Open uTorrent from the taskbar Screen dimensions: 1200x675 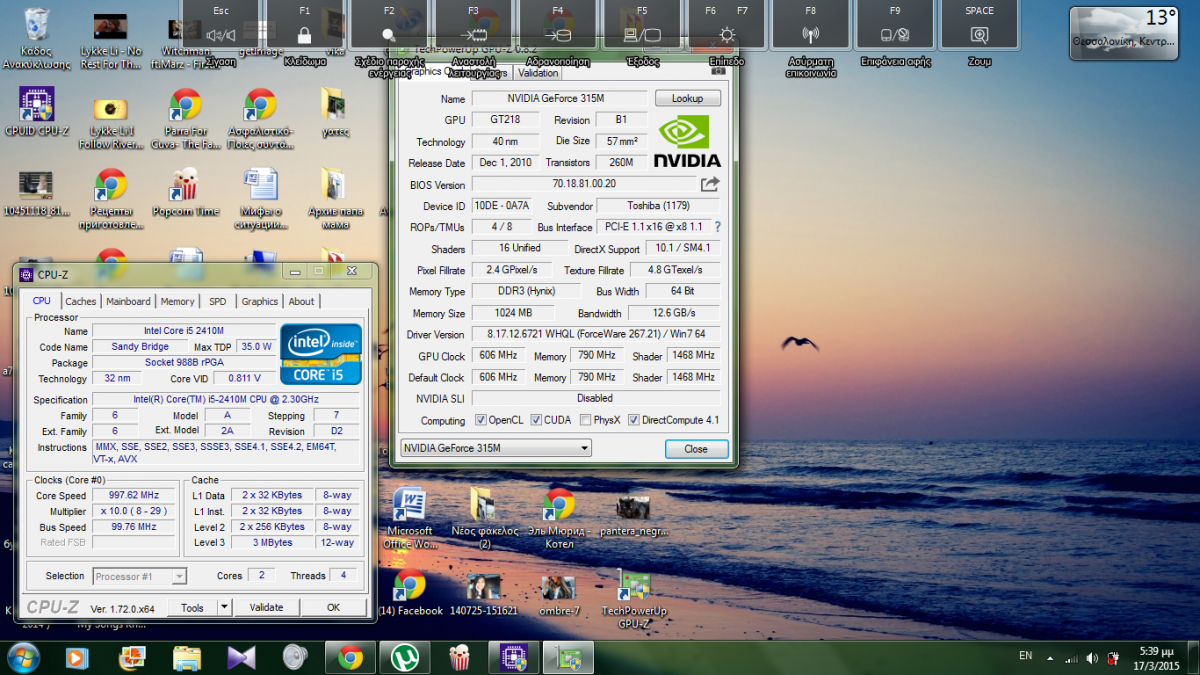point(404,657)
